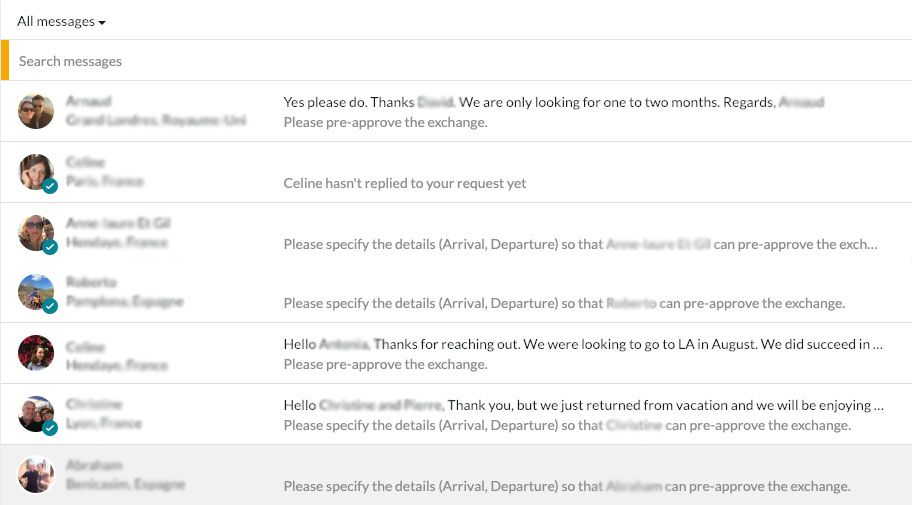The height and width of the screenshot is (505, 912).
Task: Click the verified badge on Anne-laure Et Gil's avatar
Action: tap(50, 247)
